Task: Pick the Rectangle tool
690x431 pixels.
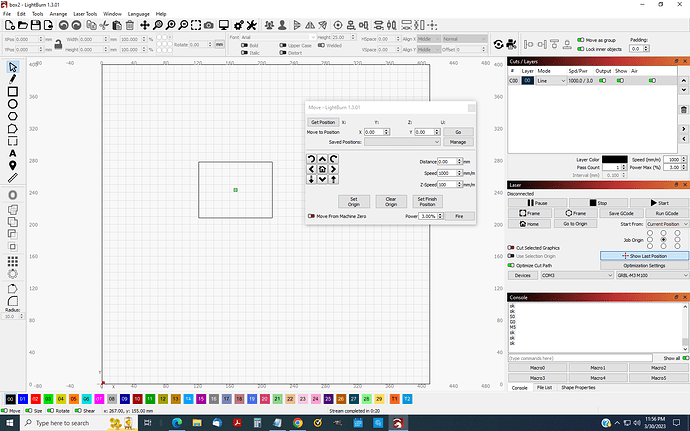Action: tap(13, 92)
